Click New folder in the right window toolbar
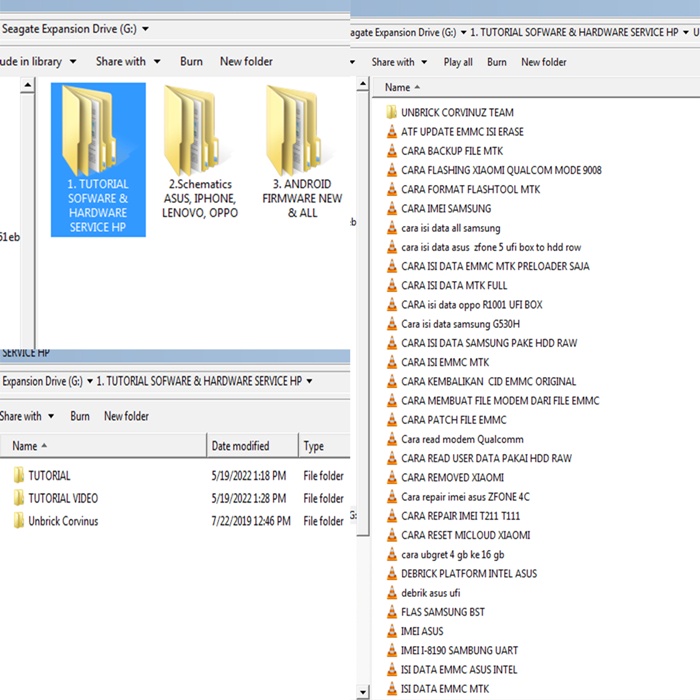This screenshot has height=700, width=700. (544, 62)
